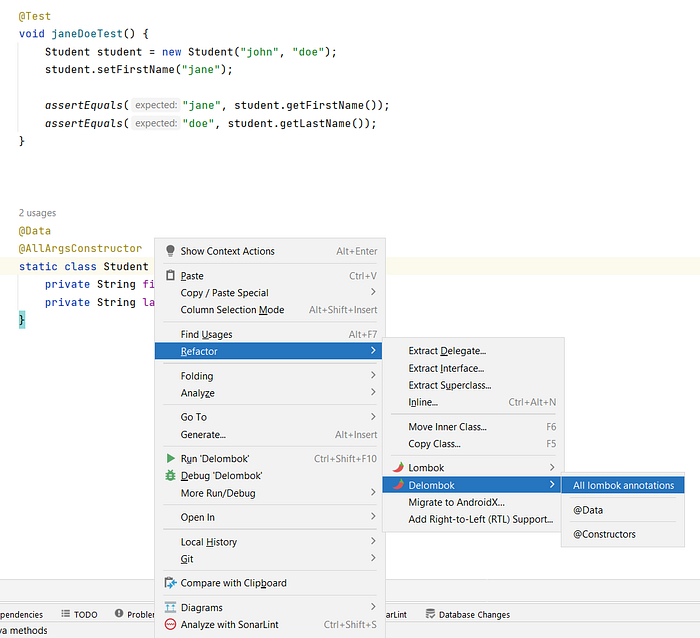Open the Refactor submenu entry
Image resolution: width=700 pixels, height=638 pixels.
pos(268,351)
